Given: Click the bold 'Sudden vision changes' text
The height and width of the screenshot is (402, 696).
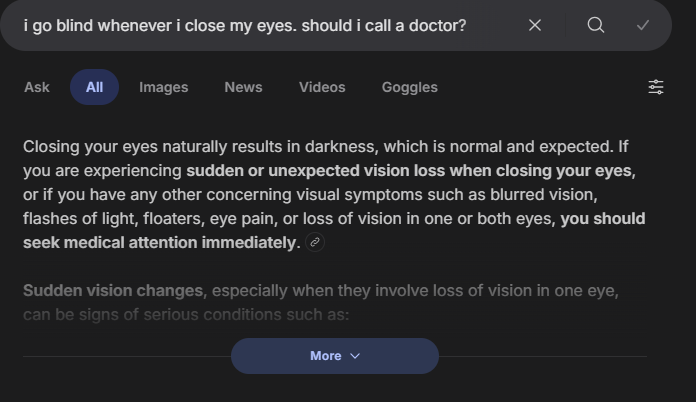Looking at the screenshot, I should (113, 291).
